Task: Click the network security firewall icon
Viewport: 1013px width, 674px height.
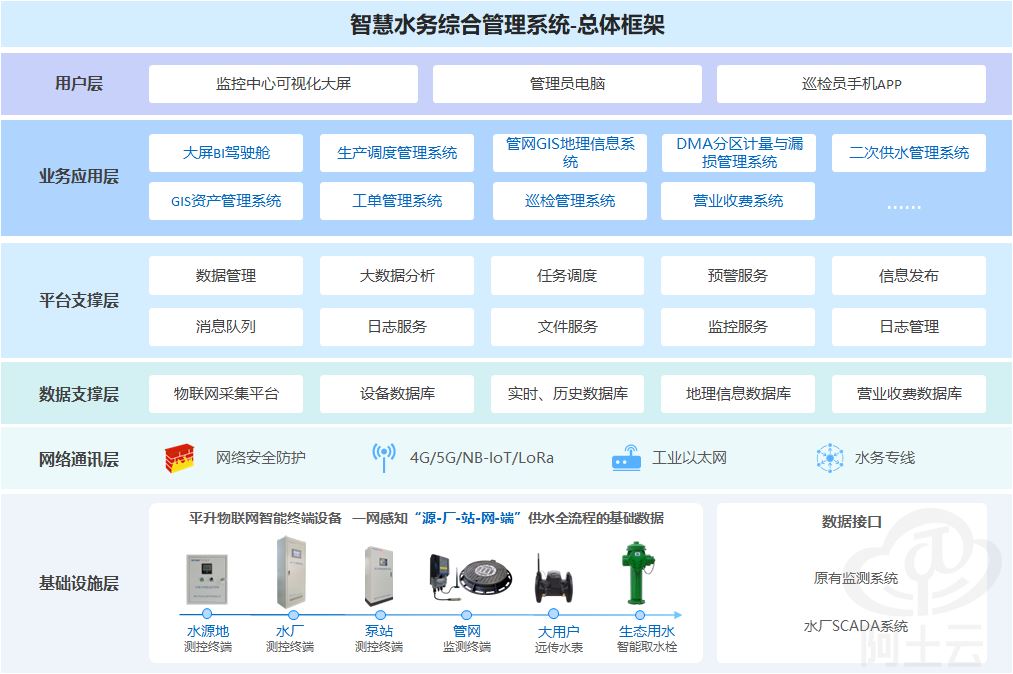Action: coord(179,458)
